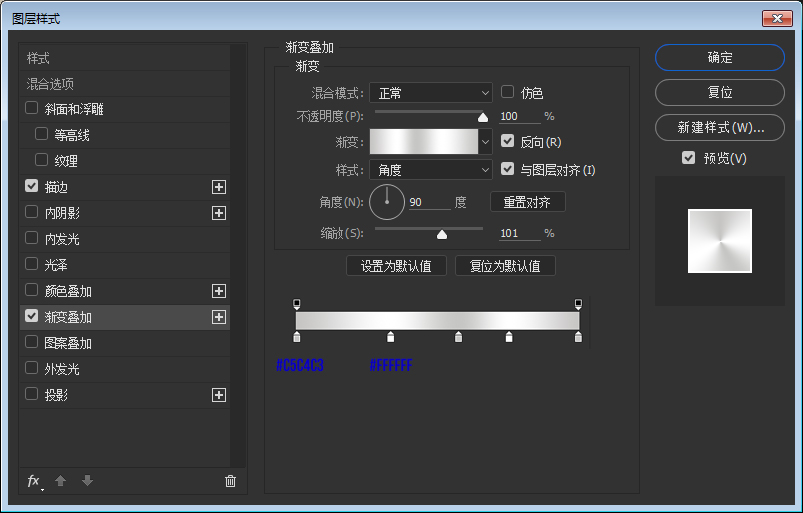803x513 pixels.
Task: Enable the 投影 checkbox
Action: [x=32, y=394]
